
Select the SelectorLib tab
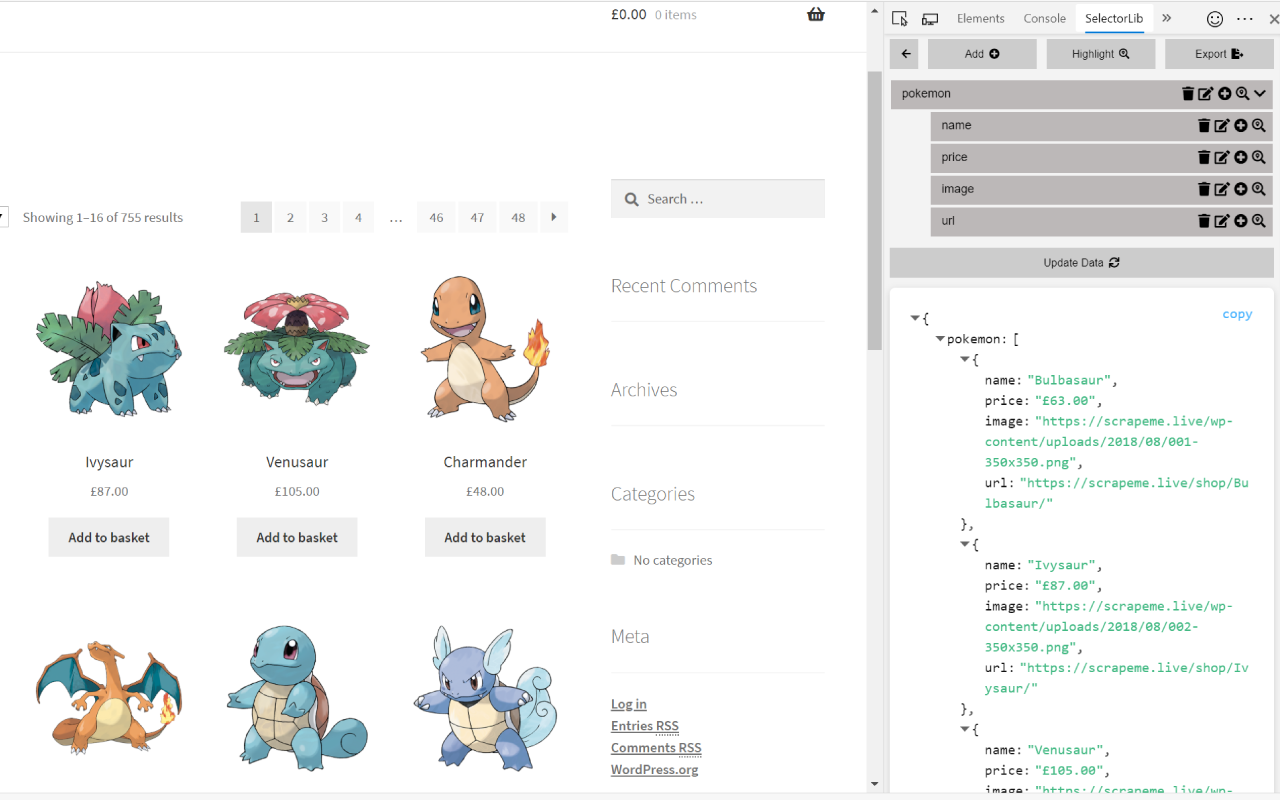pyautogui.click(x=1114, y=19)
